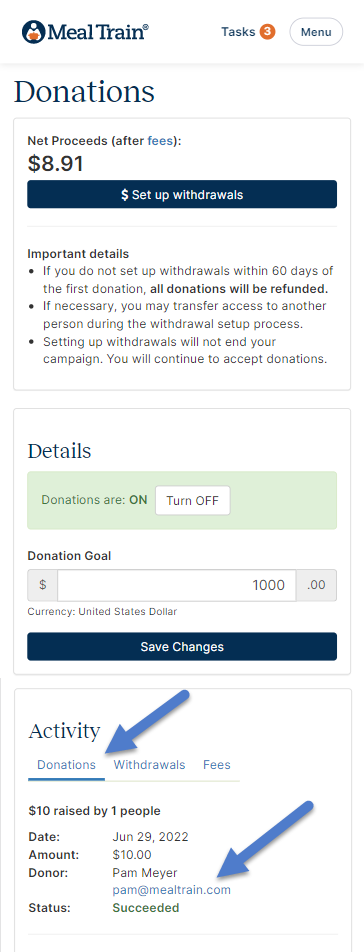Viewport: 364px width, 952px height.
Task: Select the Donations activity tab
Action: pos(66,765)
